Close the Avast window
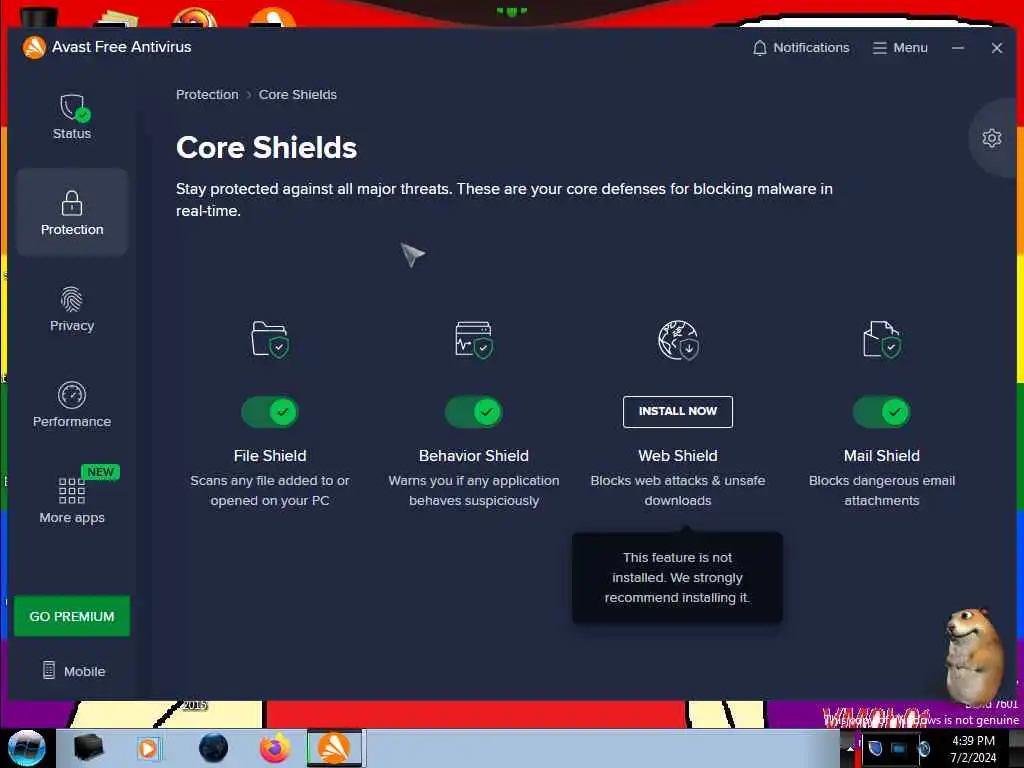The image size is (1024, 768). click(x=997, y=48)
